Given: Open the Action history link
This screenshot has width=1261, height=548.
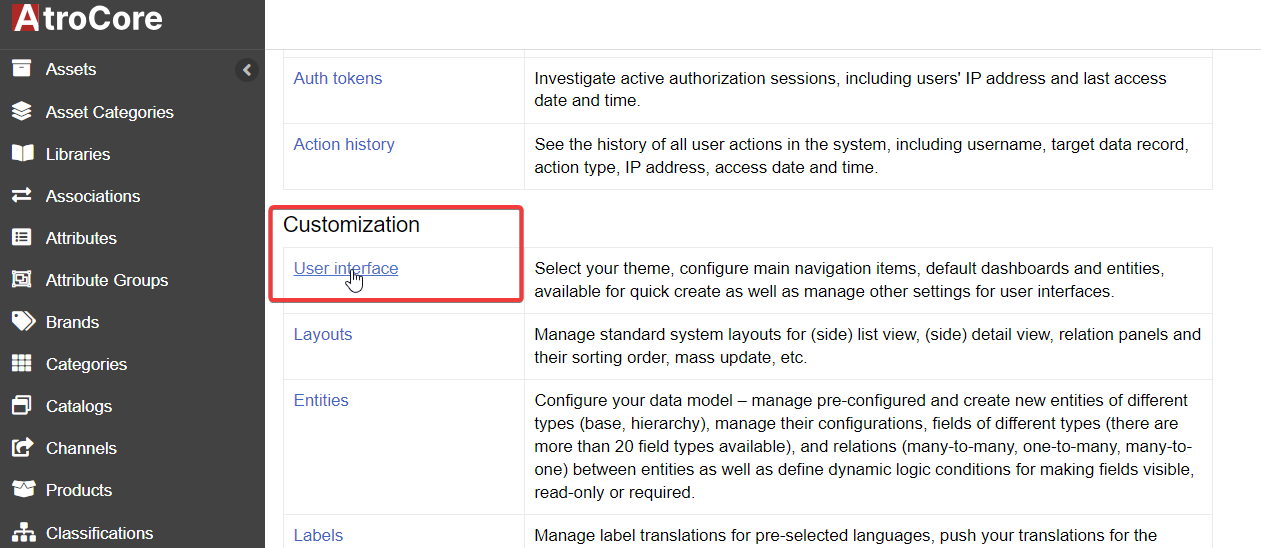Looking at the screenshot, I should pyautogui.click(x=343, y=144).
